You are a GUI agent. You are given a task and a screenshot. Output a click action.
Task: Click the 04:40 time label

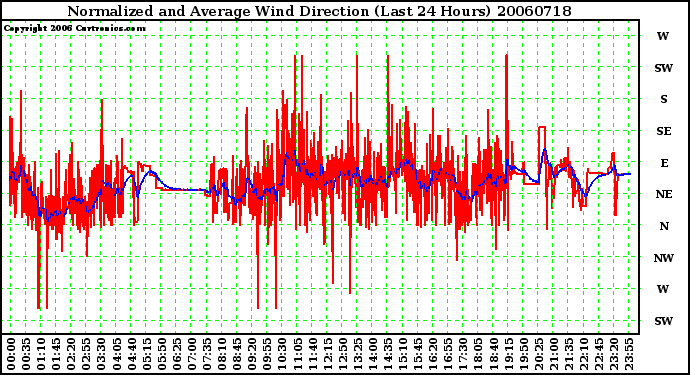pyautogui.click(x=131, y=354)
